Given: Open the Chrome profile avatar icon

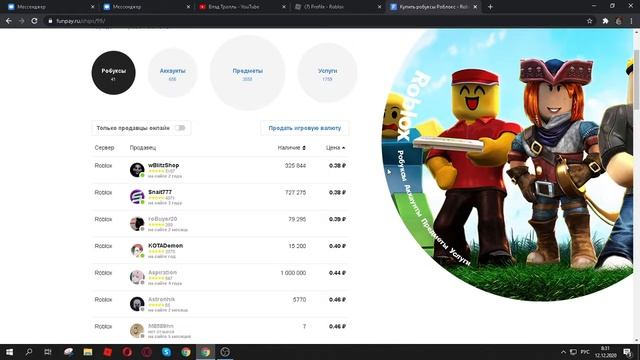Looking at the screenshot, I should pyautogui.click(x=618, y=21).
